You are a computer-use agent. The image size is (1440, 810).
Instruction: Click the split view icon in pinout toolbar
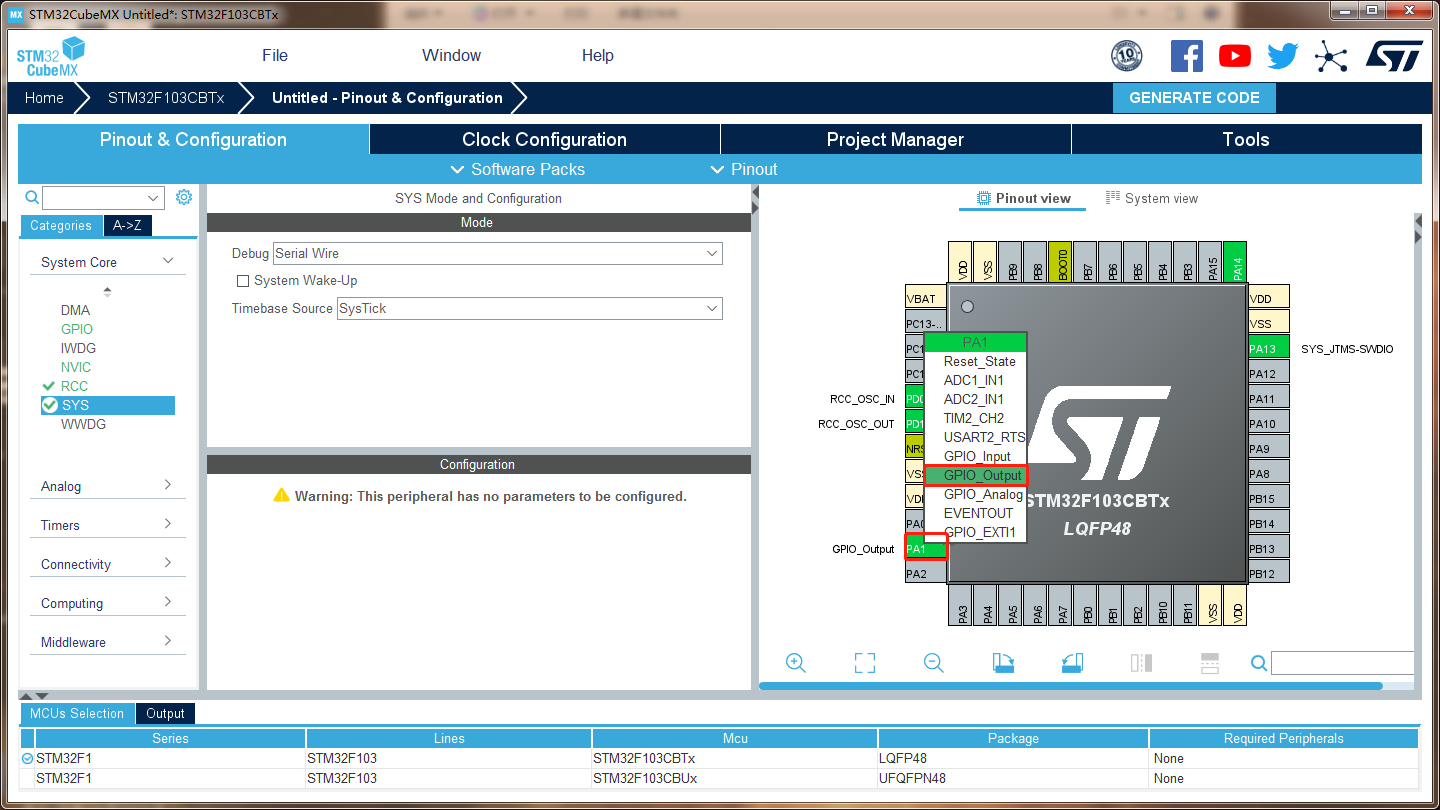click(1141, 663)
